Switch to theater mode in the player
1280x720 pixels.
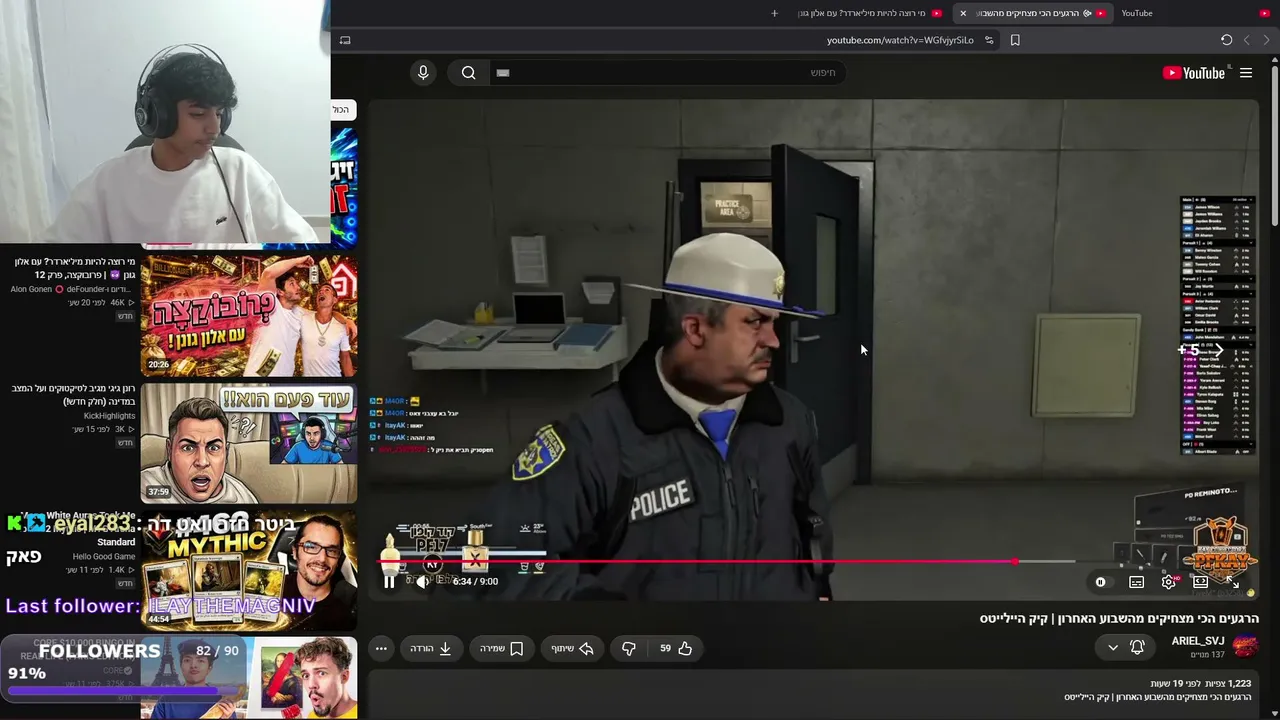point(1200,582)
